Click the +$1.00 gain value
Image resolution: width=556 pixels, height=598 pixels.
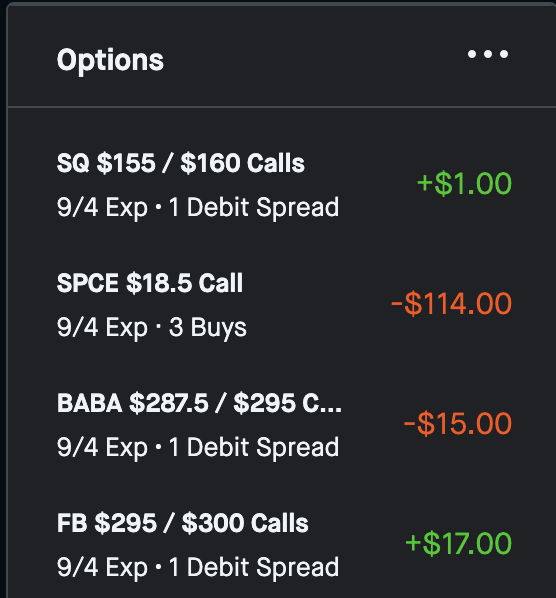tap(464, 184)
